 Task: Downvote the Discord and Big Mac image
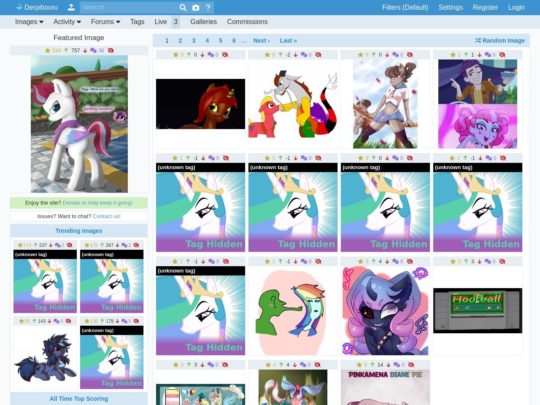pos(295,55)
